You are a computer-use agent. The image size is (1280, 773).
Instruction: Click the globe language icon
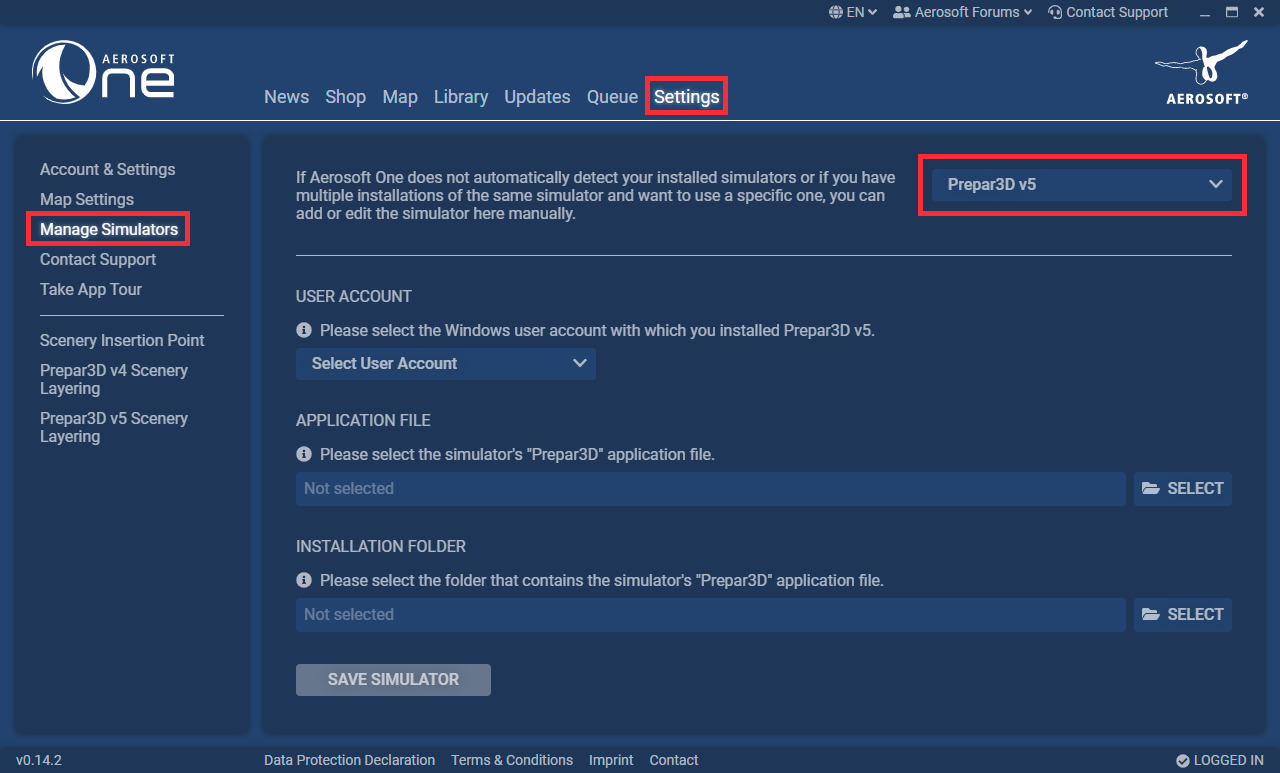click(836, 12)
